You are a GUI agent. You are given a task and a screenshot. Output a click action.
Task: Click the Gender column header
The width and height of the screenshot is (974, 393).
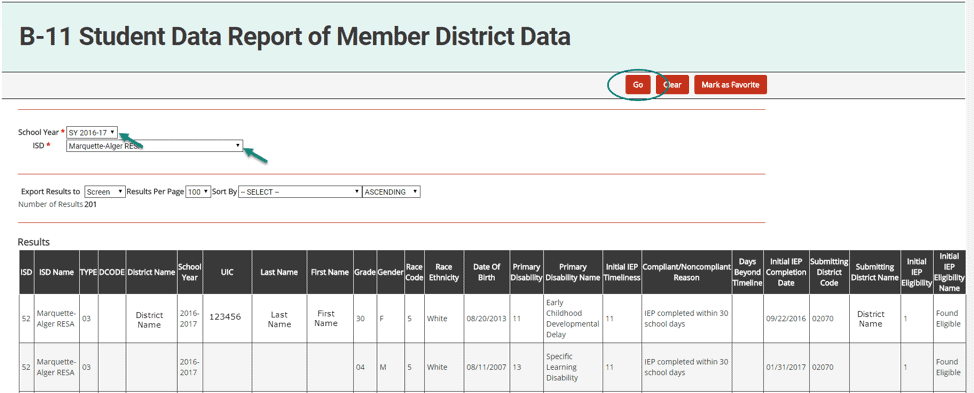coord(391,272)
